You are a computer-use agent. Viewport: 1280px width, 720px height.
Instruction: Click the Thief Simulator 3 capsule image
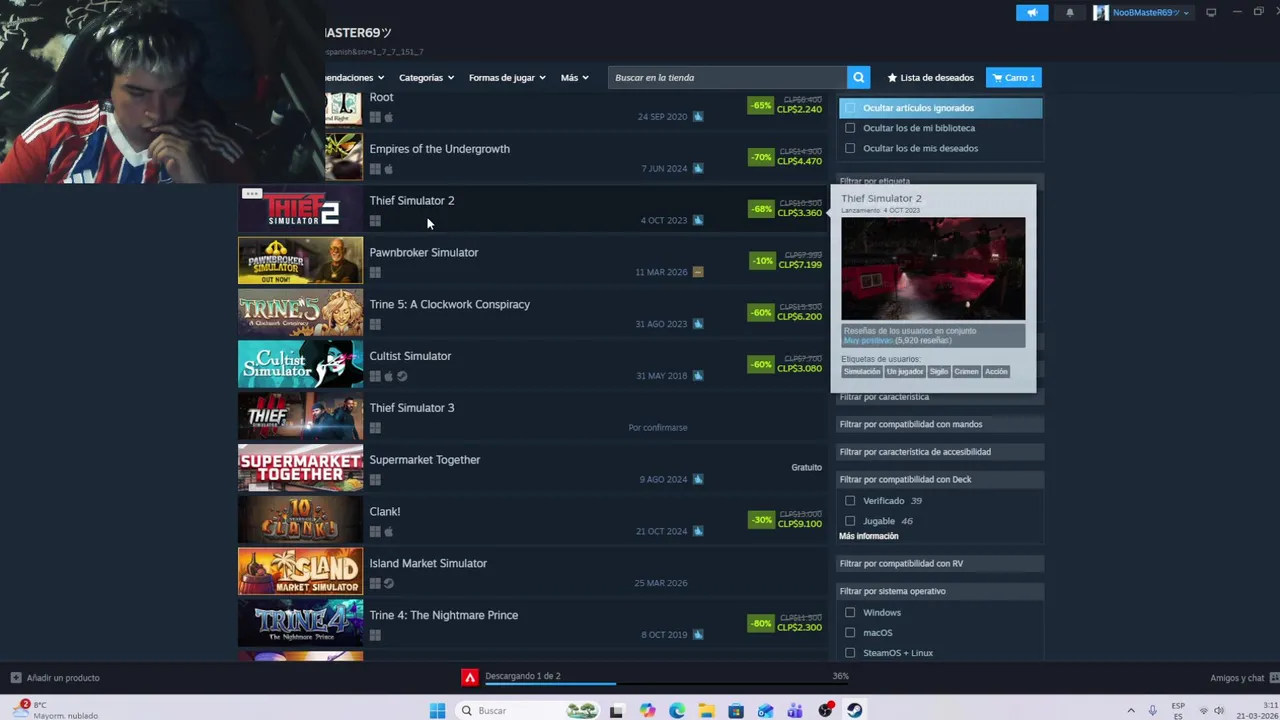[x=300, y=417]
